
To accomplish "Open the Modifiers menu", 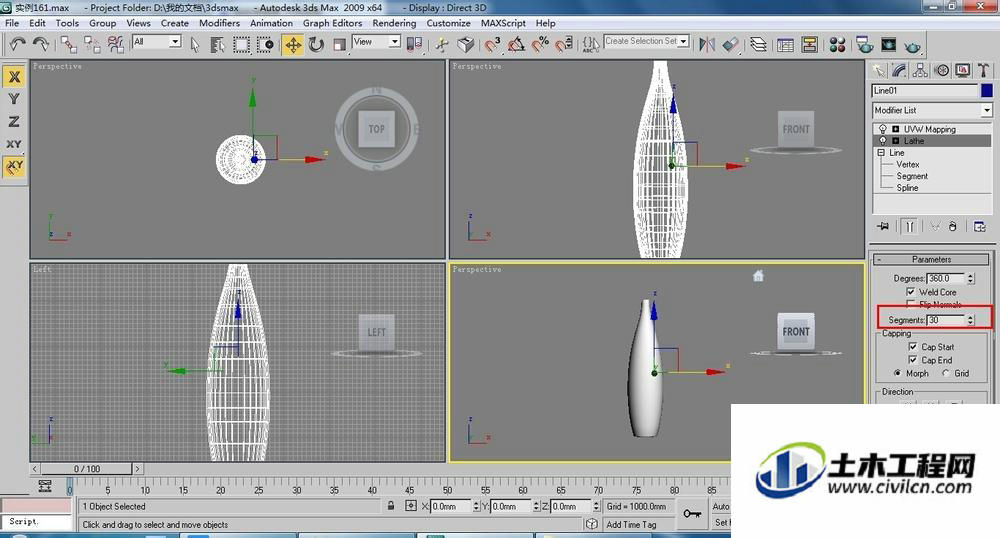I will (219, 23).
